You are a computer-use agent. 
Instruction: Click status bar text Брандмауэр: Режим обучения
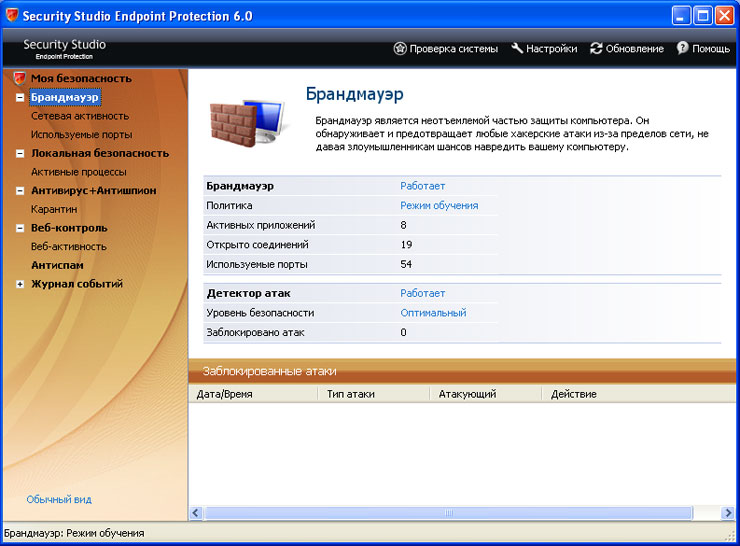pyautogui.click(x=74, y=533)
